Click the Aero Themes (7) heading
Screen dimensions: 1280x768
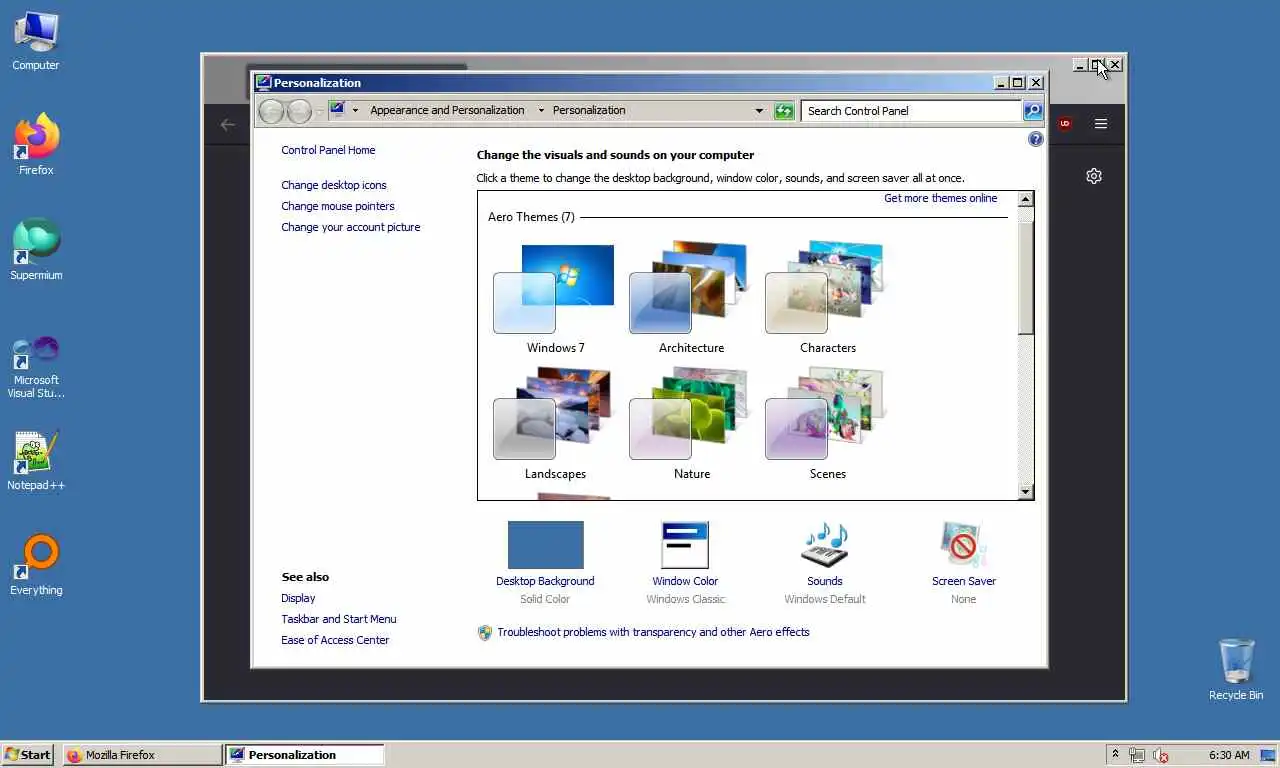point(531,217)
